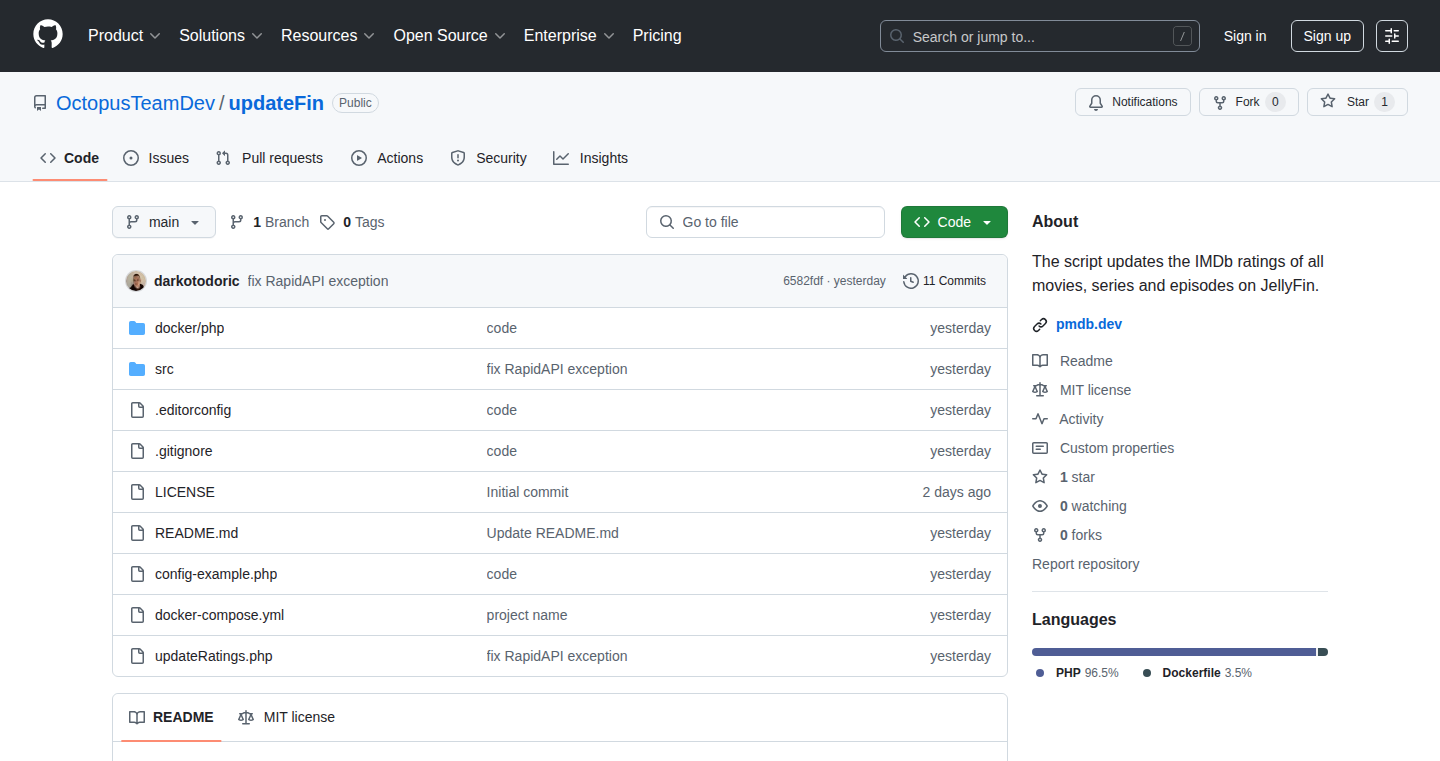
Task: Switch to the Insights tab
Action: click(590, 158)
